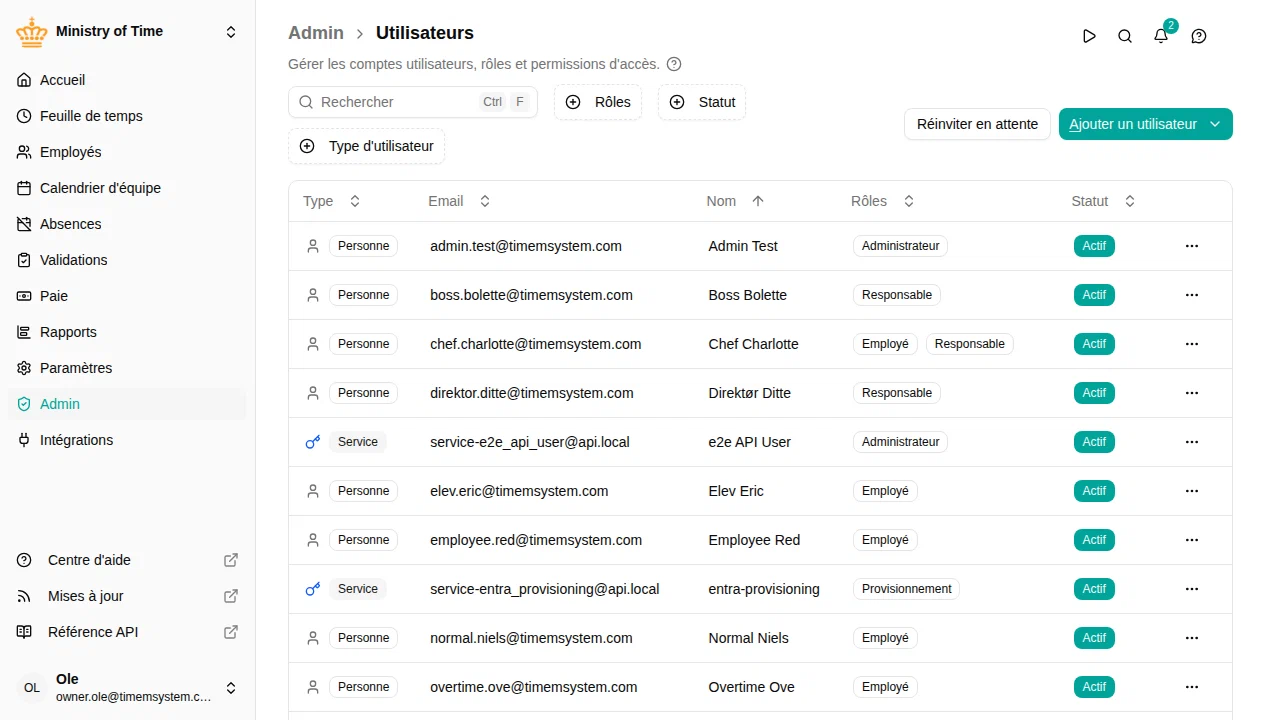Click email admin.test@timemsystem.com
1280x720 pixels.
pos(526,246)
